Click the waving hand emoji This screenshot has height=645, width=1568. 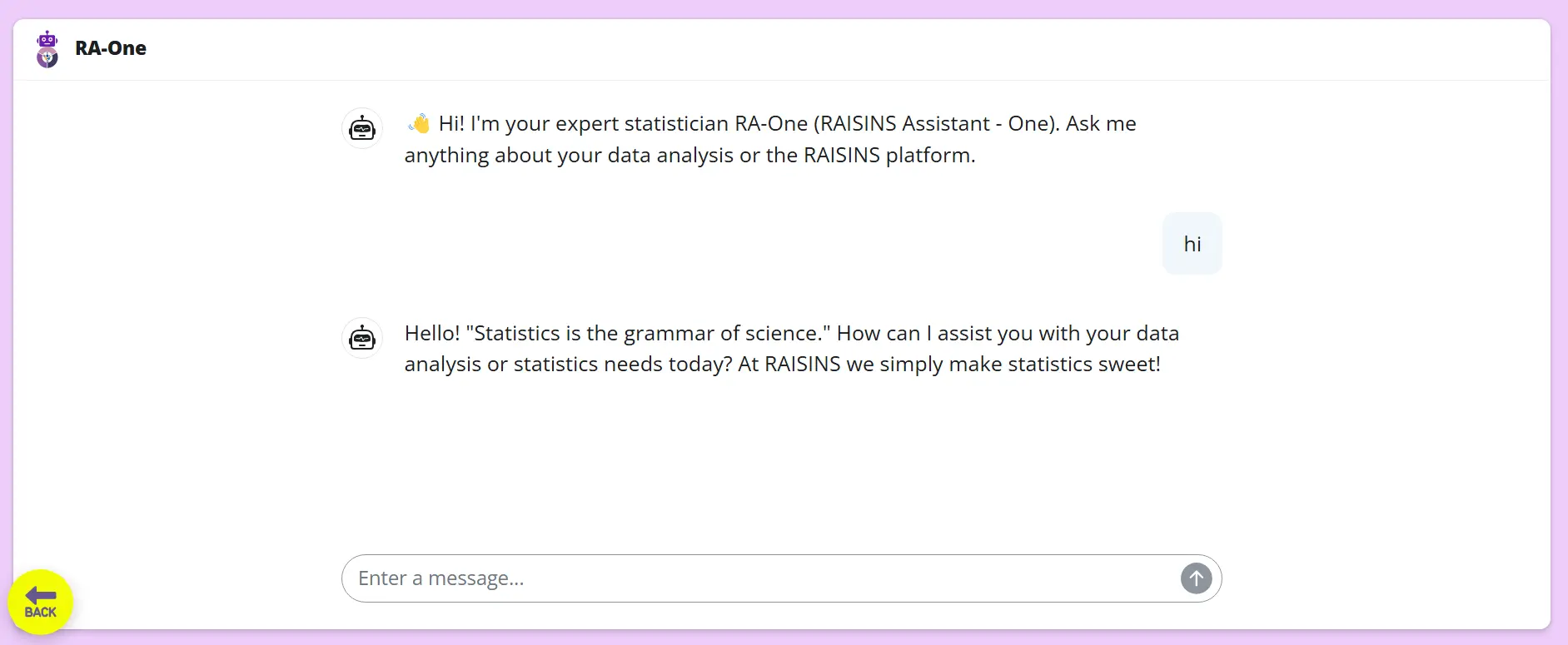[419, 124]
